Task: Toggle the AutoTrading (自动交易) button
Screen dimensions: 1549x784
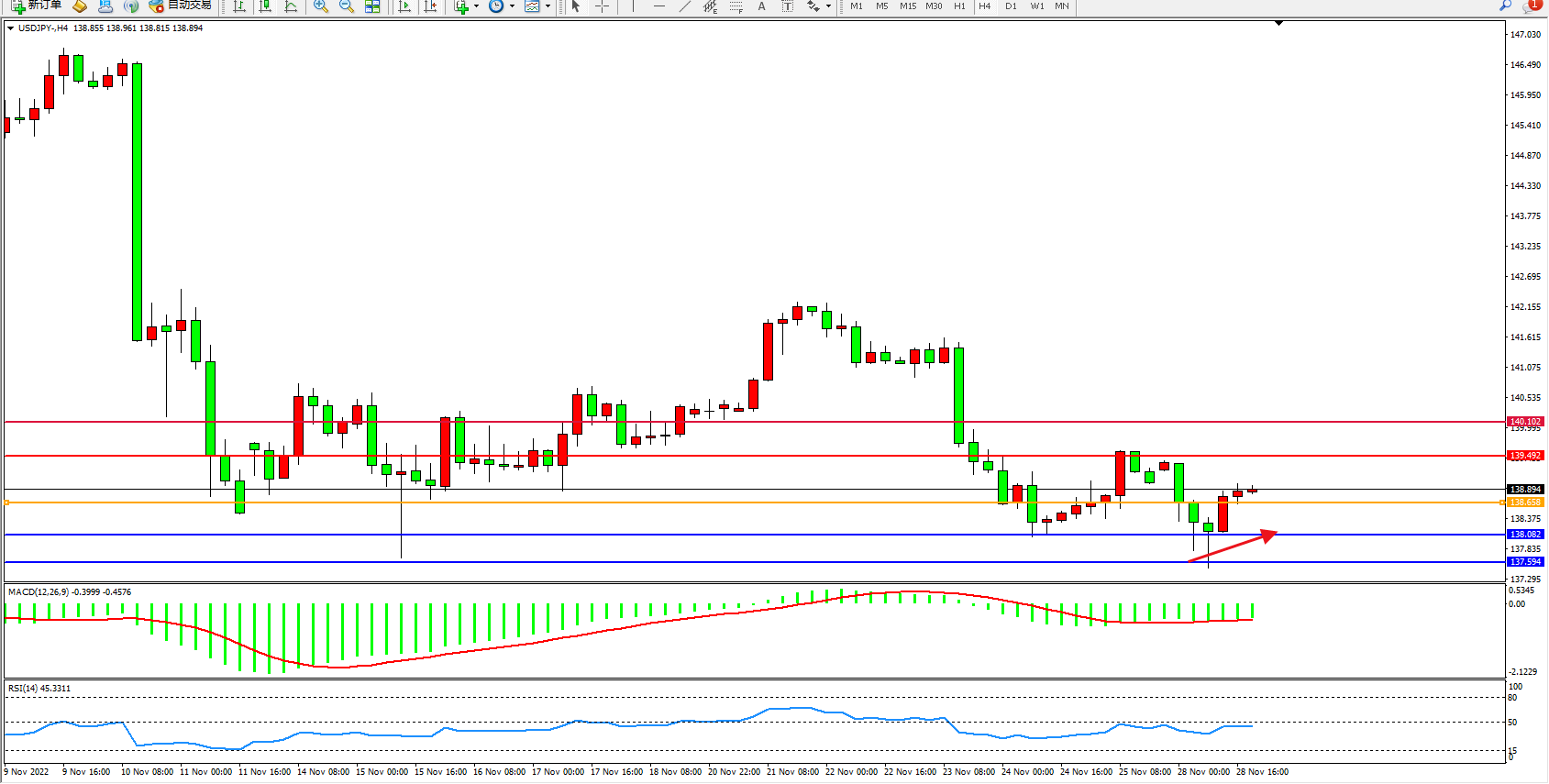Action: coord(181,6)
